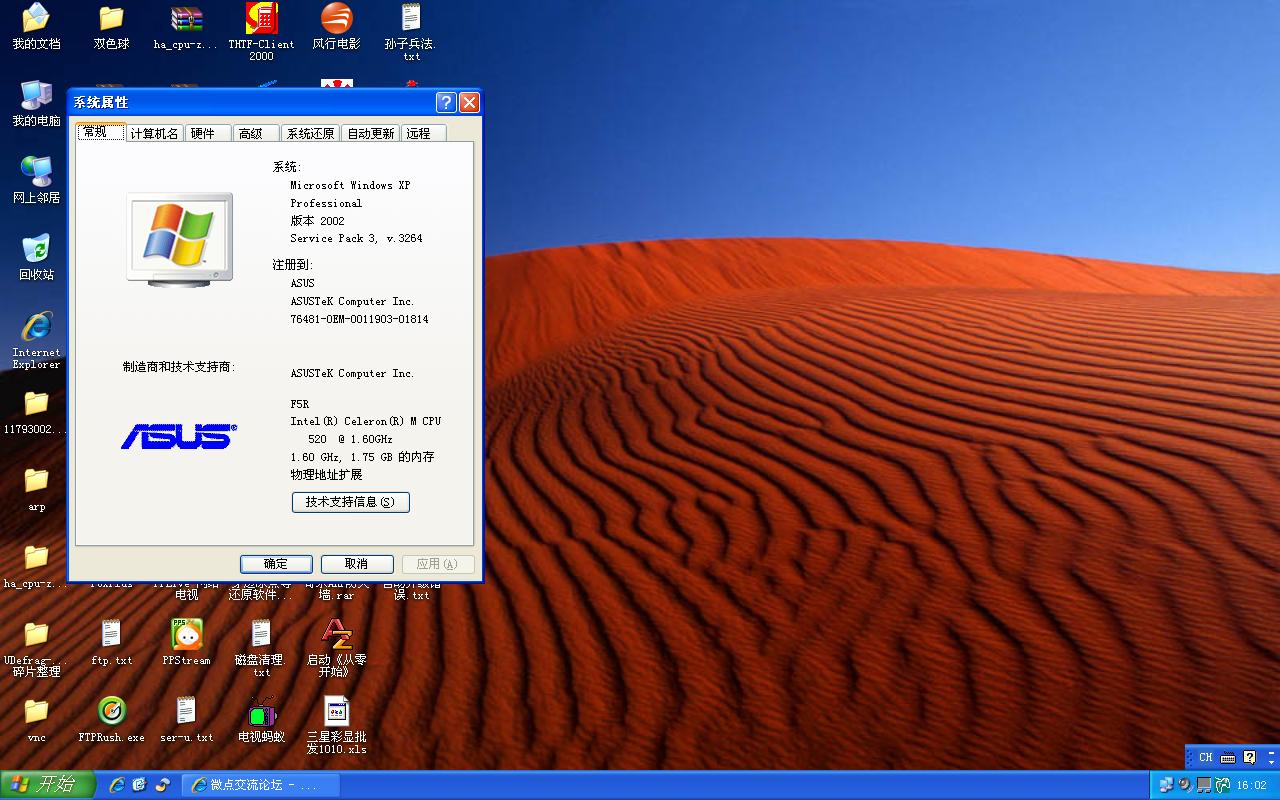Image resolution: width=1280 pixels, height=800 pixels.
Task: Launch the PPStream desktop shortcut
Action: [x=186, y=642]
